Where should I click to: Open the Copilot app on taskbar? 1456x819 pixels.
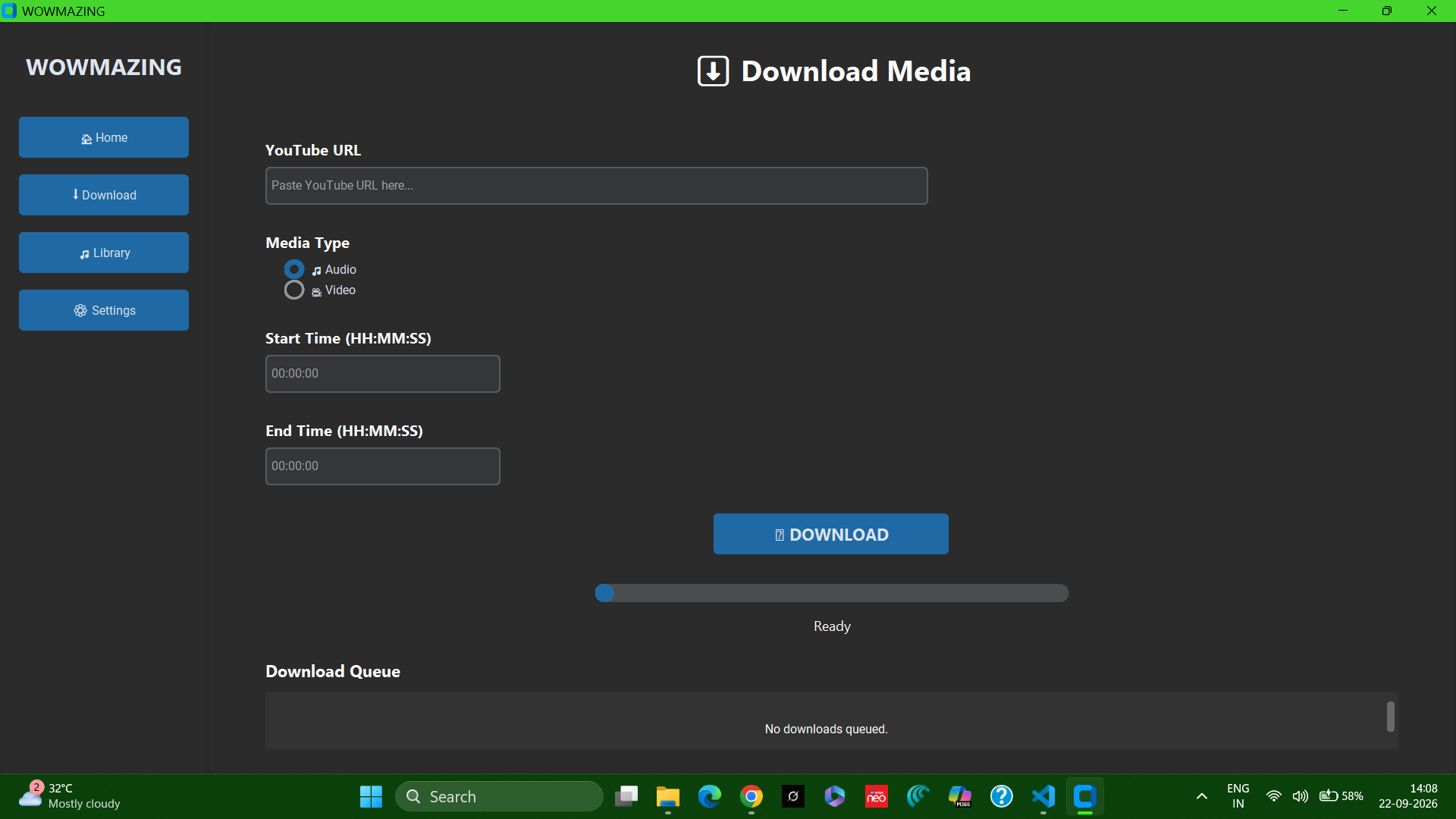pyautogui.click(x=835, y=796)
